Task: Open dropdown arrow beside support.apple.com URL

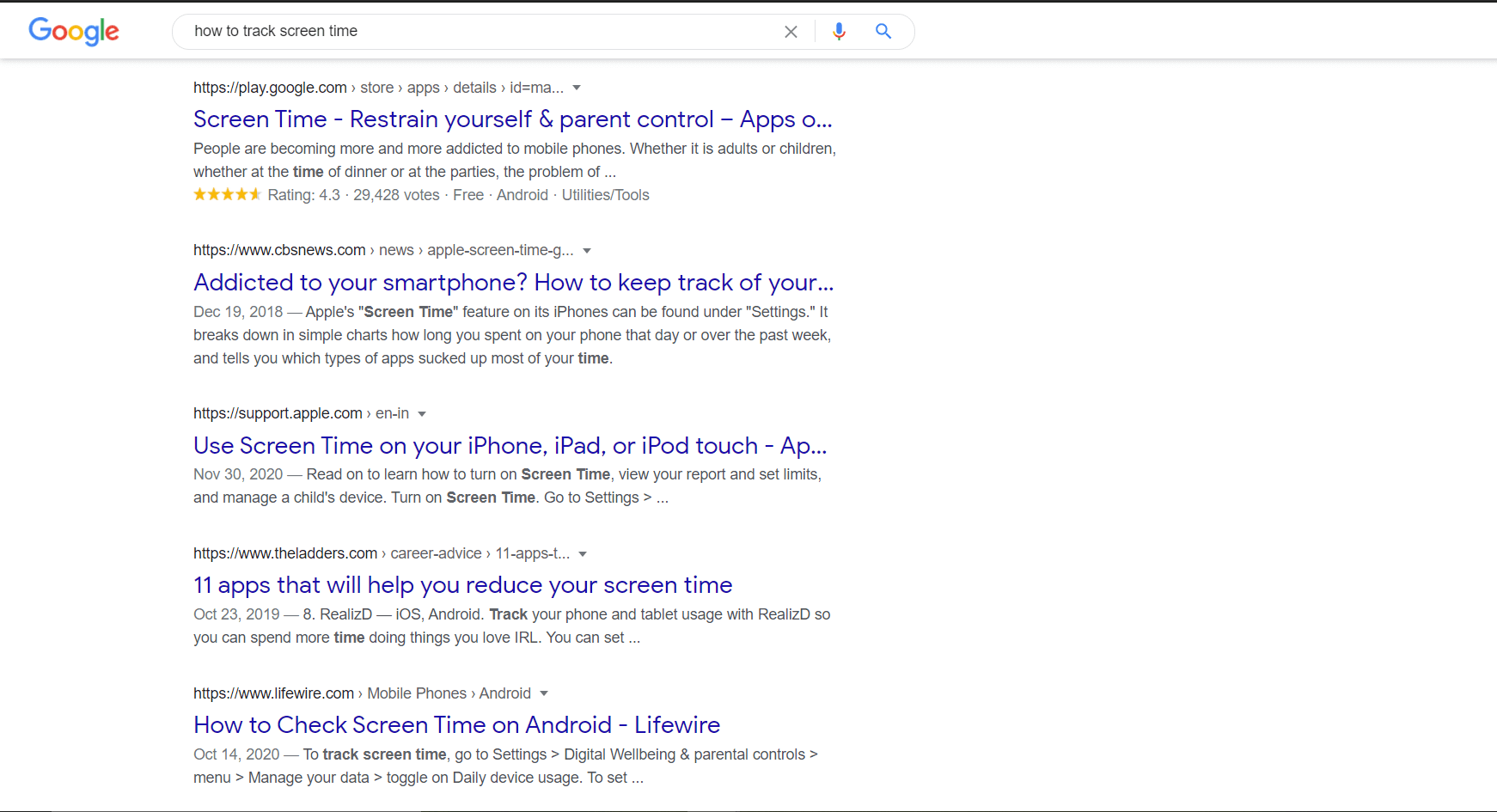Action: point(422,414)
